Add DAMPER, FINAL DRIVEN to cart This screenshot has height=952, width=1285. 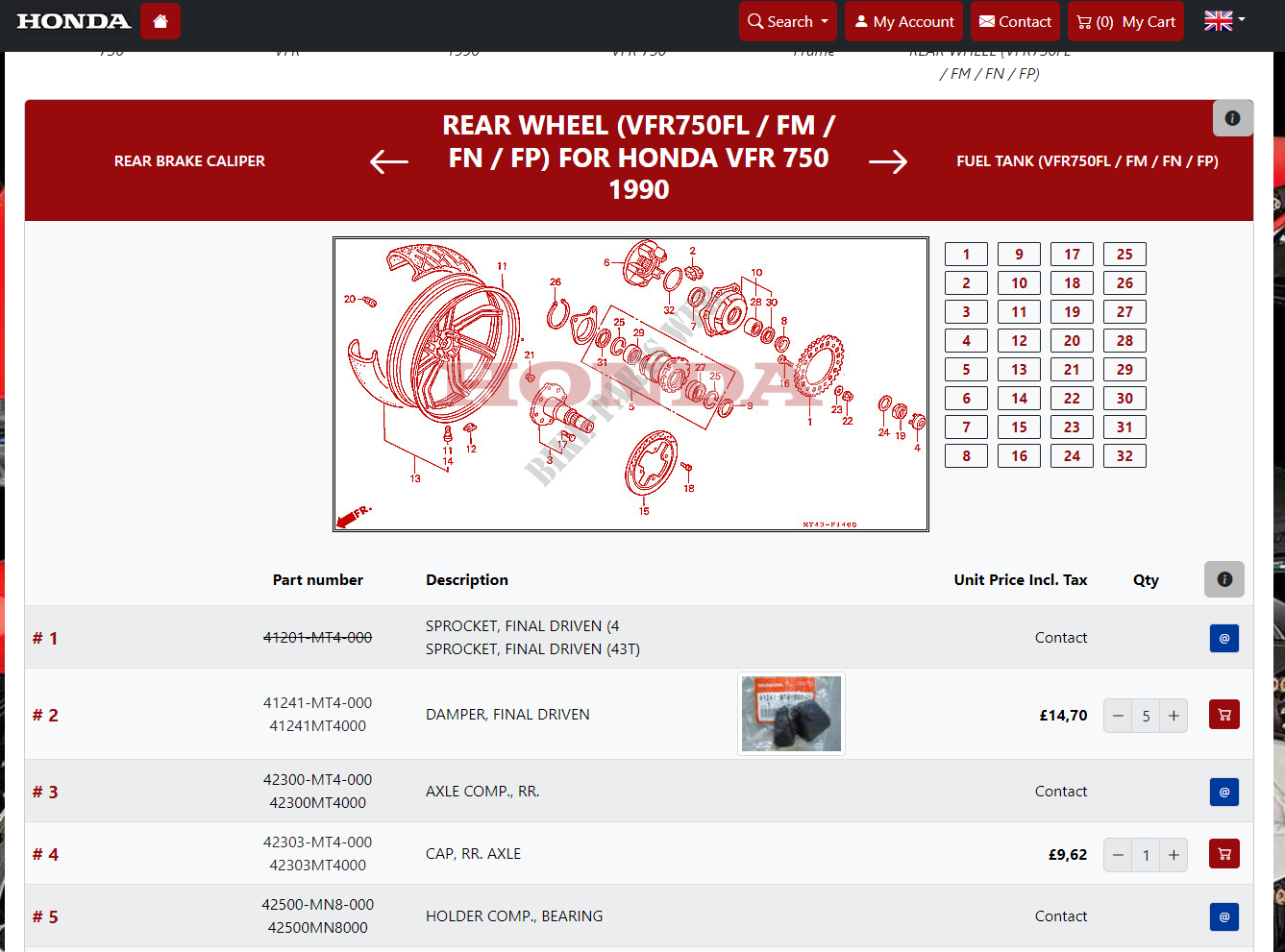(x=1224, y=715)
